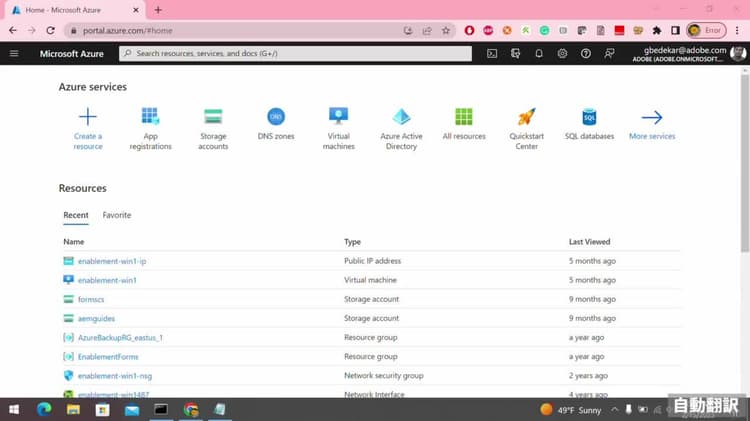Click the Chrome profile Error button
The width and height of the screenshot is (750, 421).
(x=706, y=31)
